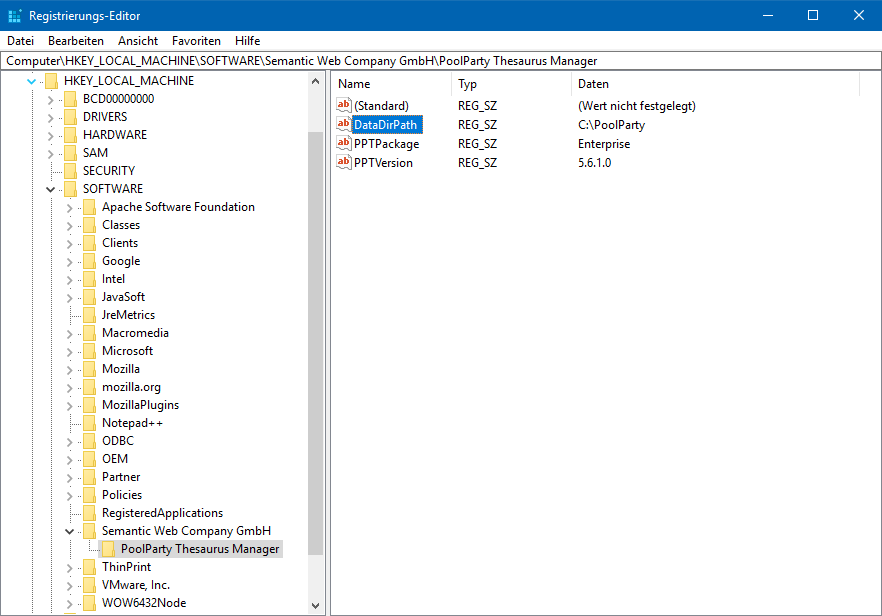Open the Datei menu

tap(20, 41)
